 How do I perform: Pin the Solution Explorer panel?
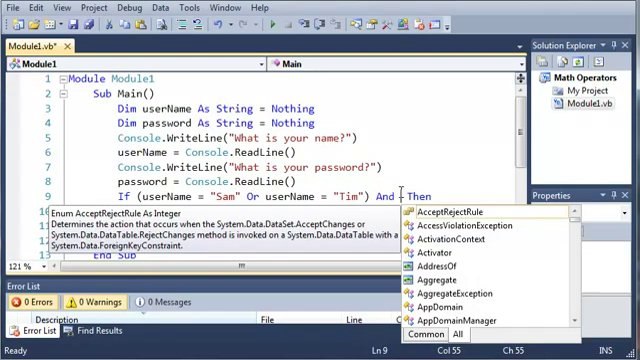[614, 45]
